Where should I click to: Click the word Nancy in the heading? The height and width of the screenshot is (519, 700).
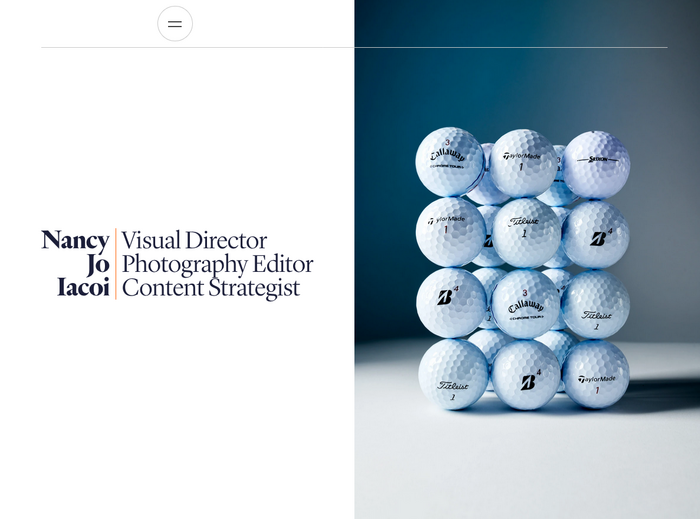click(x=75, y=240)
